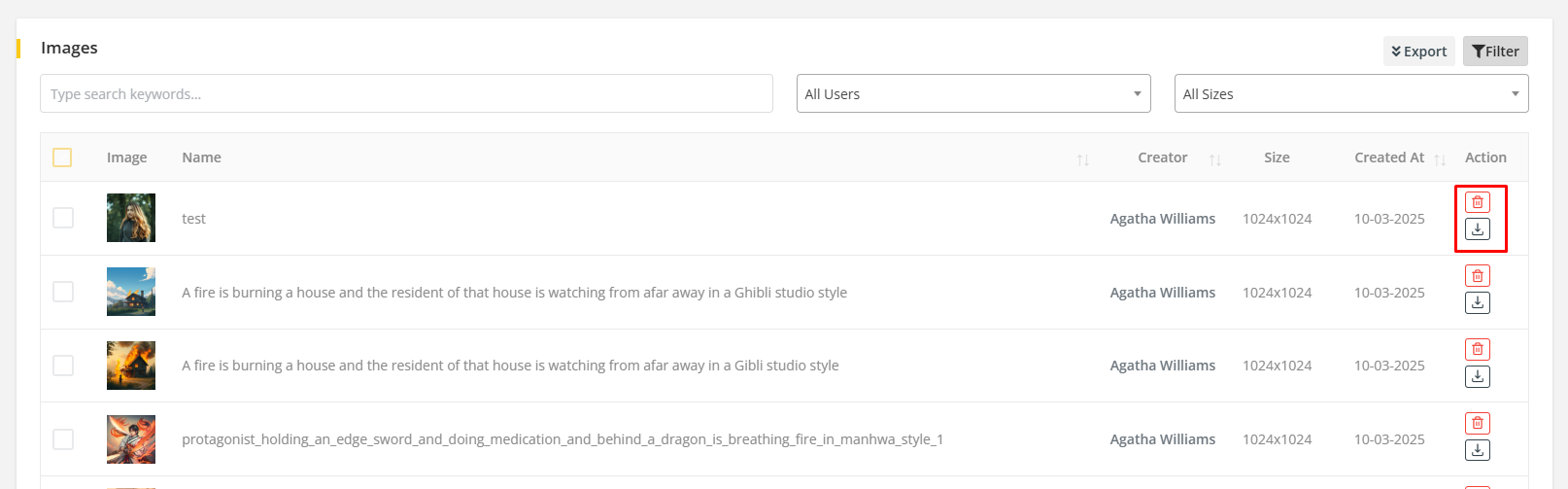Delete the Gibli studio style image
The image size is (1568, 489).
click(x=1477, y=350)
